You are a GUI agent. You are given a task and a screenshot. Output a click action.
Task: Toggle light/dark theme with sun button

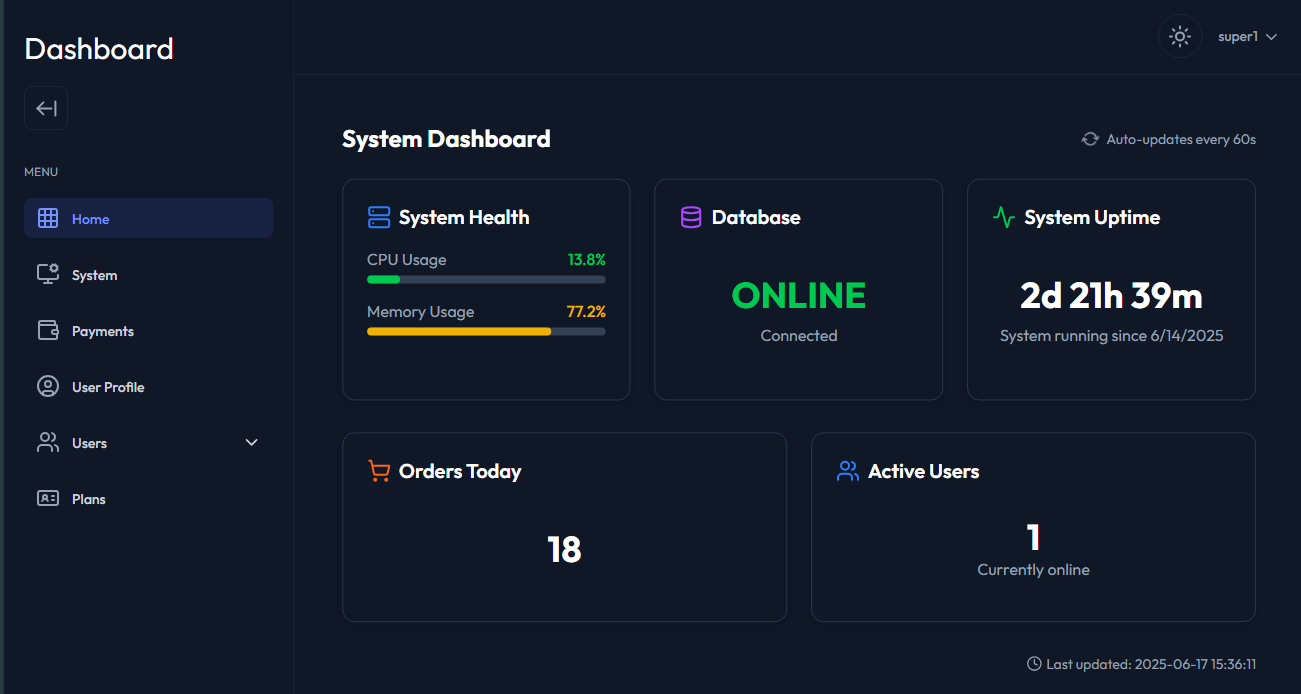pyautogui.click(x=1180, y=37)
